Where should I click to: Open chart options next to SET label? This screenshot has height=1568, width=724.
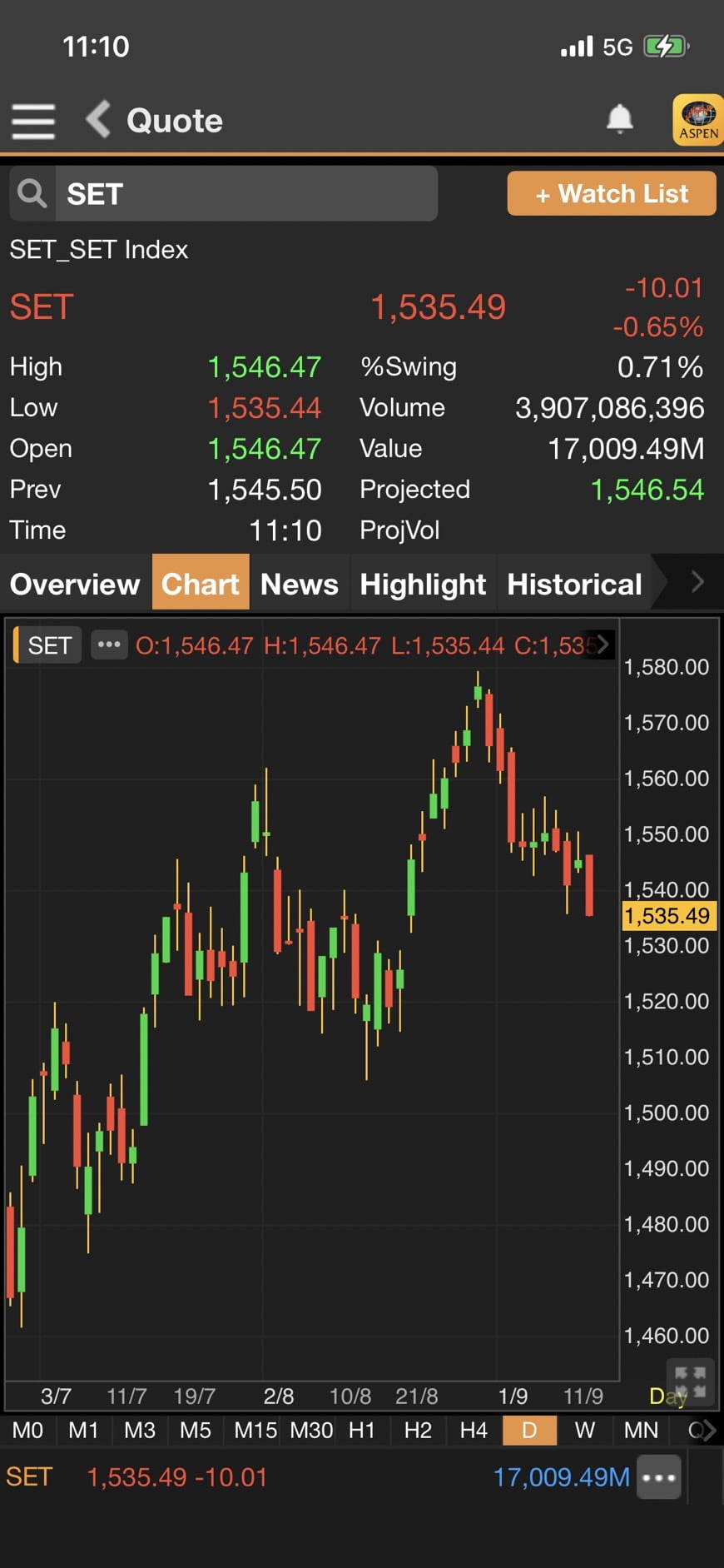pos(109,645)
